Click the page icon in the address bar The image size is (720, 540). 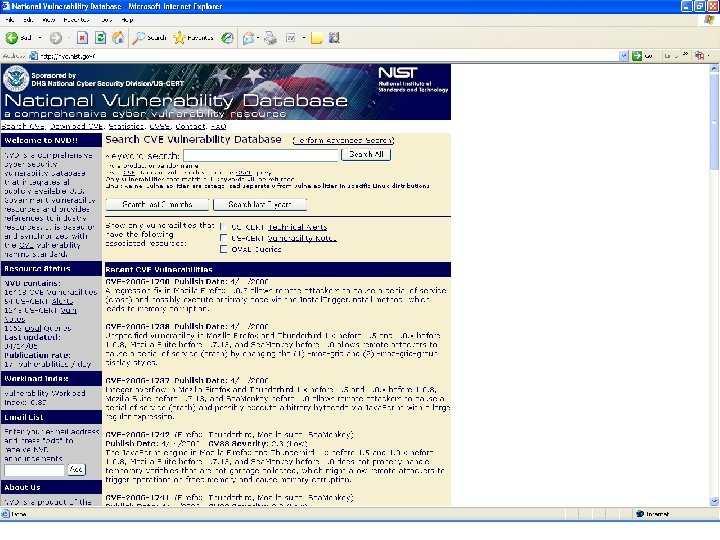coord(33,56)
